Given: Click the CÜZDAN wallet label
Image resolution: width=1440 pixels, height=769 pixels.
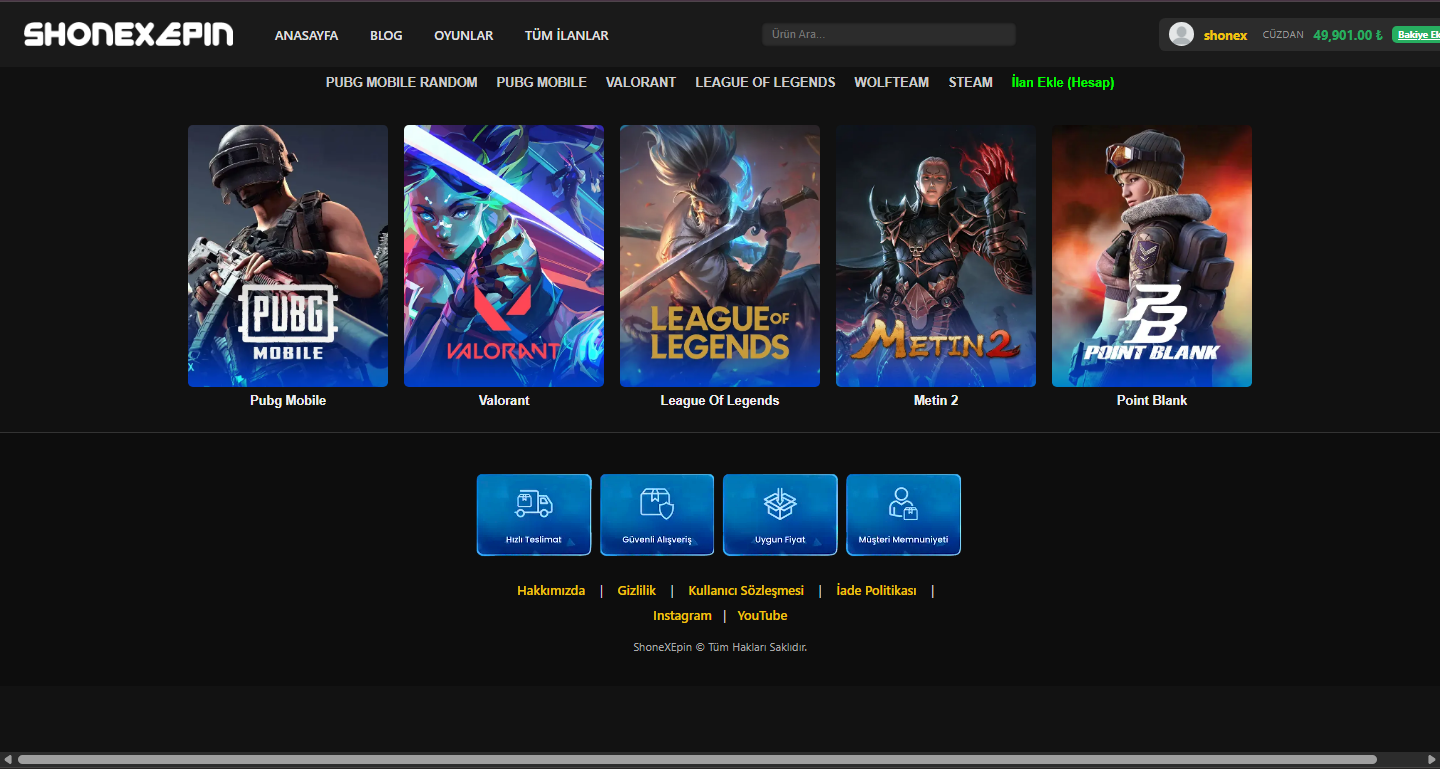Looking at the screenshot, I should click(1283, 35).
